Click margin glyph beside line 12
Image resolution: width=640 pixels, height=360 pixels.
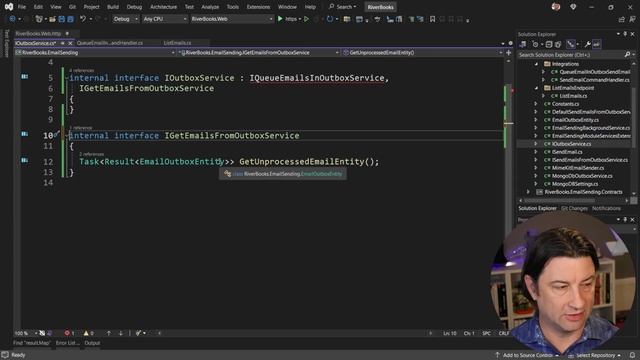(24, 160)
